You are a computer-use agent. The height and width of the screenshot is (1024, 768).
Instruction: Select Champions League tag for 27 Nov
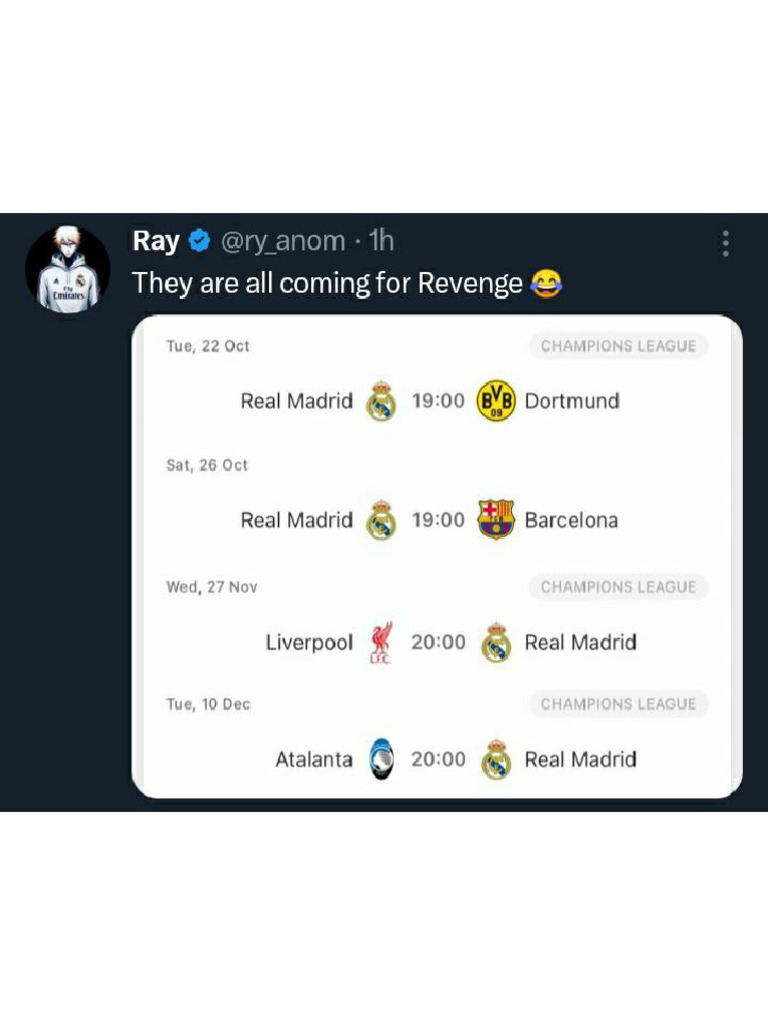[x=618, y=587]
